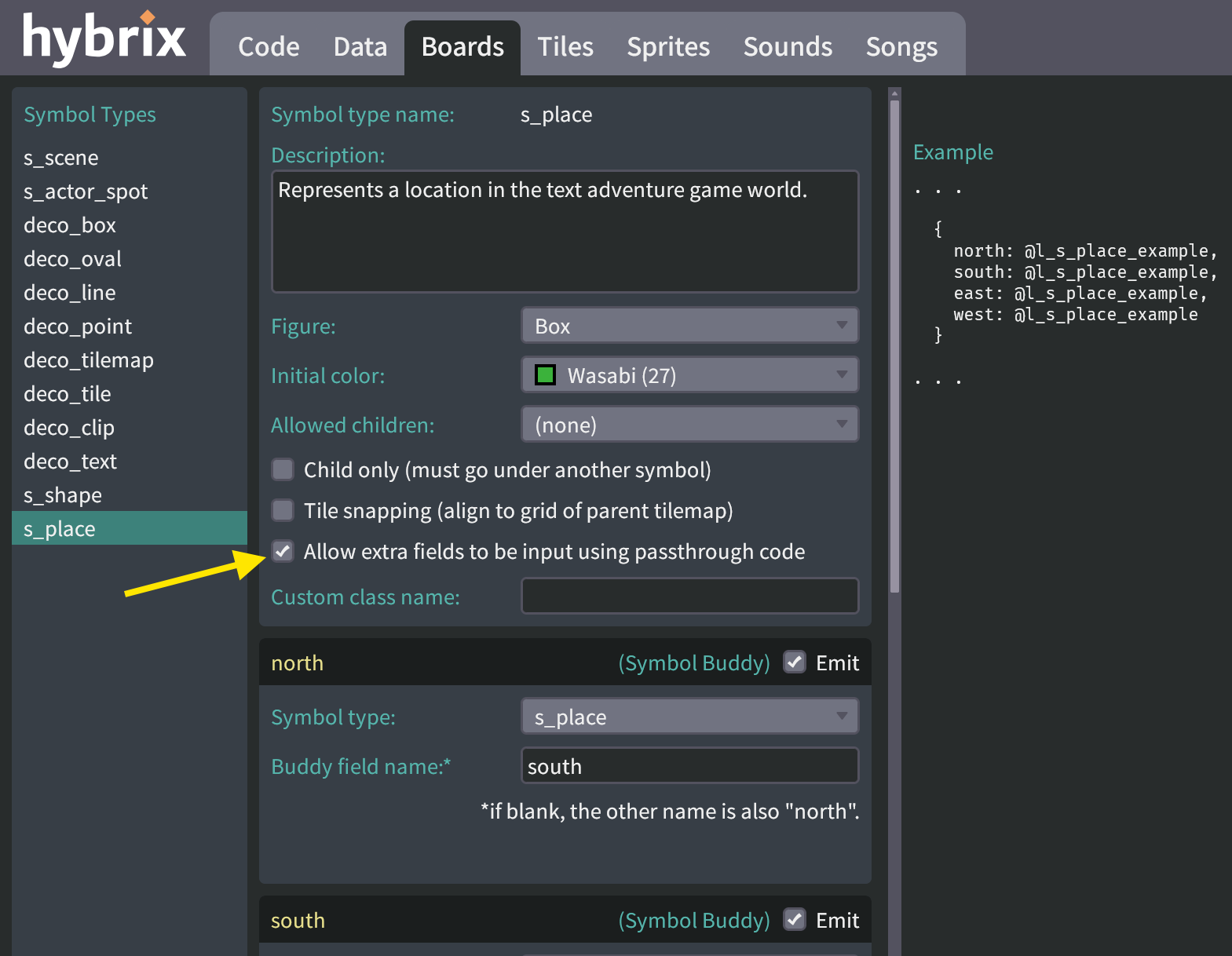Viewport: 1232px width, 956px height.
Task: Click the Example heading
Action: click(x=952, y=152)
